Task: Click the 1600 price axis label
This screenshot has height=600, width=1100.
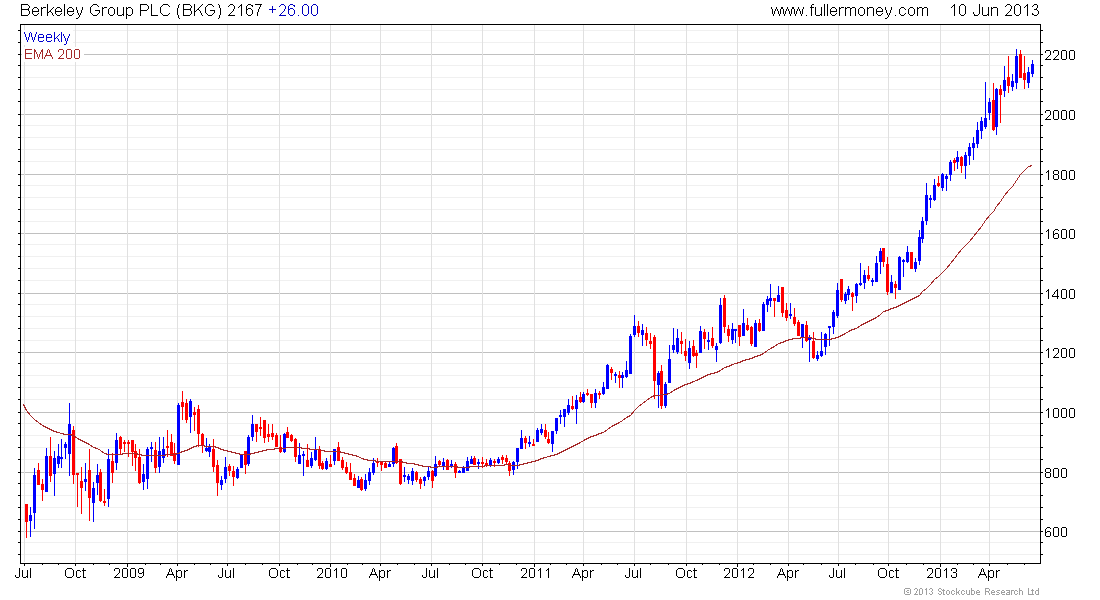Action: click(1060, 234)
